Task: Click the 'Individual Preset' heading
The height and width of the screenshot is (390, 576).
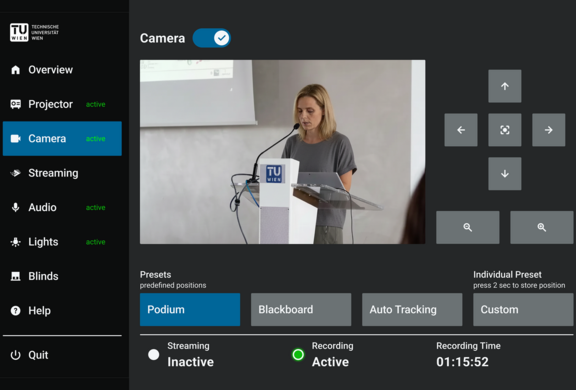Action: click(x=507, y=275)
